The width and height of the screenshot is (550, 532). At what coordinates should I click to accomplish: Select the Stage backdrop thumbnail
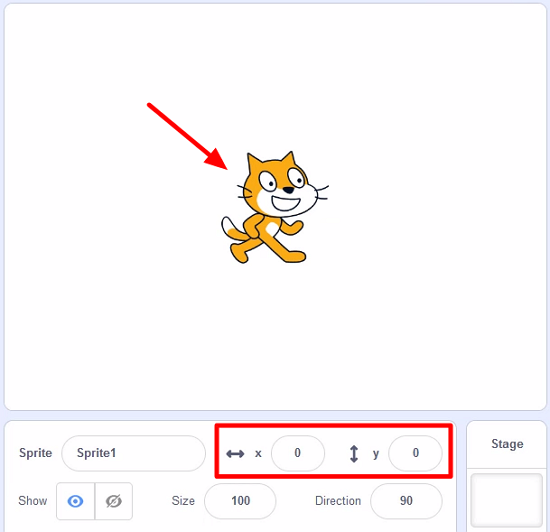[x=507, y=500]
